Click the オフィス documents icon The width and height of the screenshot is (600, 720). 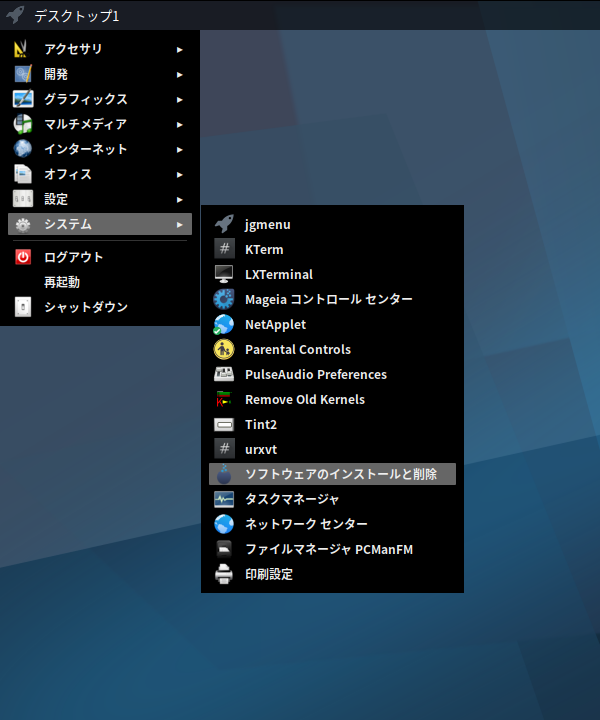(x=22, y=174)
